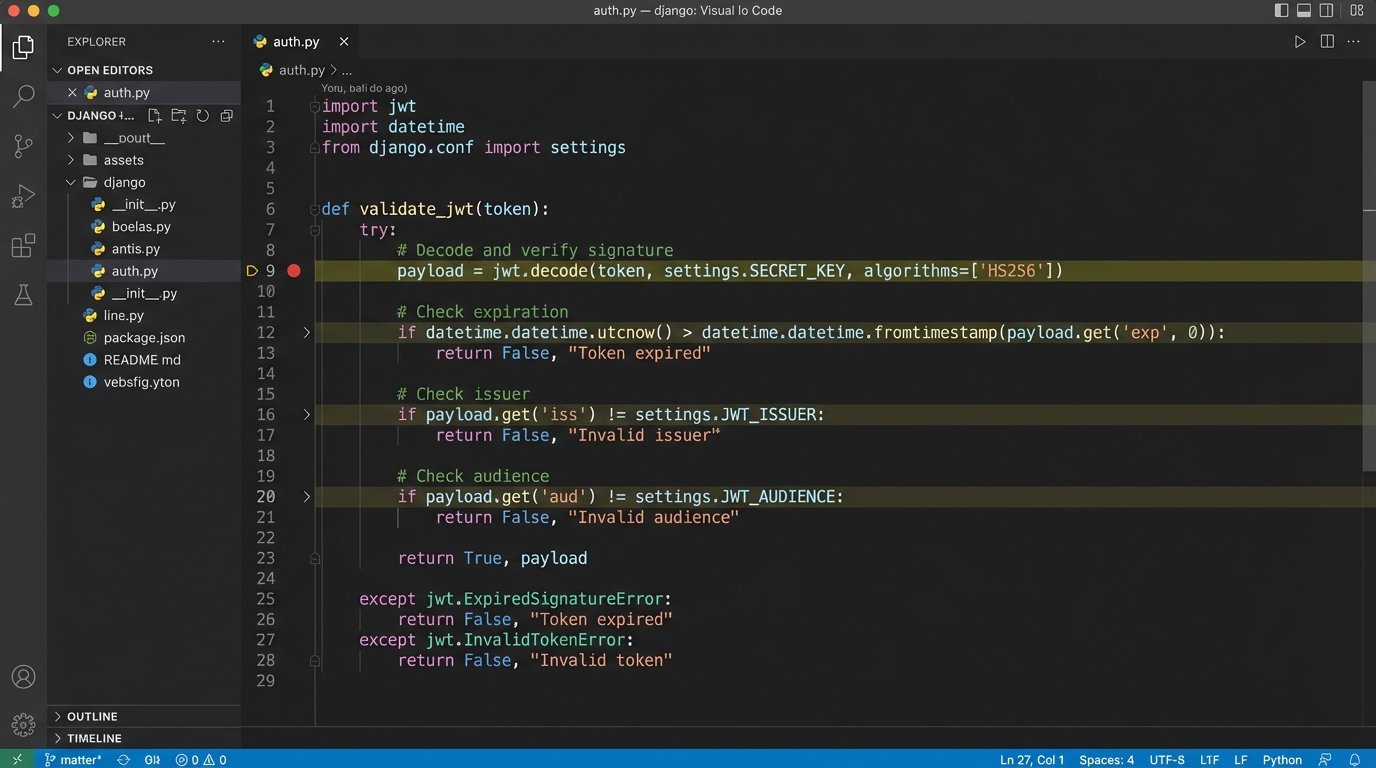
Task: Open the Explorer icon in Activity Bar
Action: click(x=23, y=46)
